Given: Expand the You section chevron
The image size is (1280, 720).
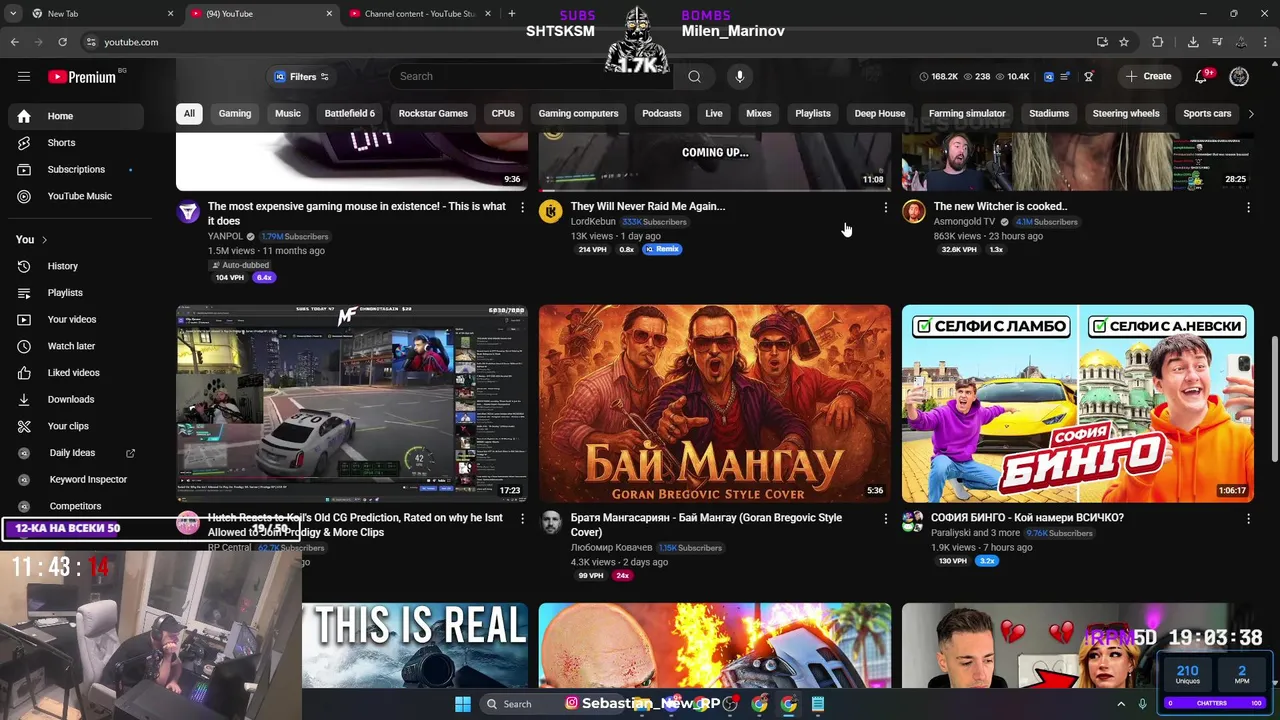Looking at the screenshot, I should click(x=44, y=240).
